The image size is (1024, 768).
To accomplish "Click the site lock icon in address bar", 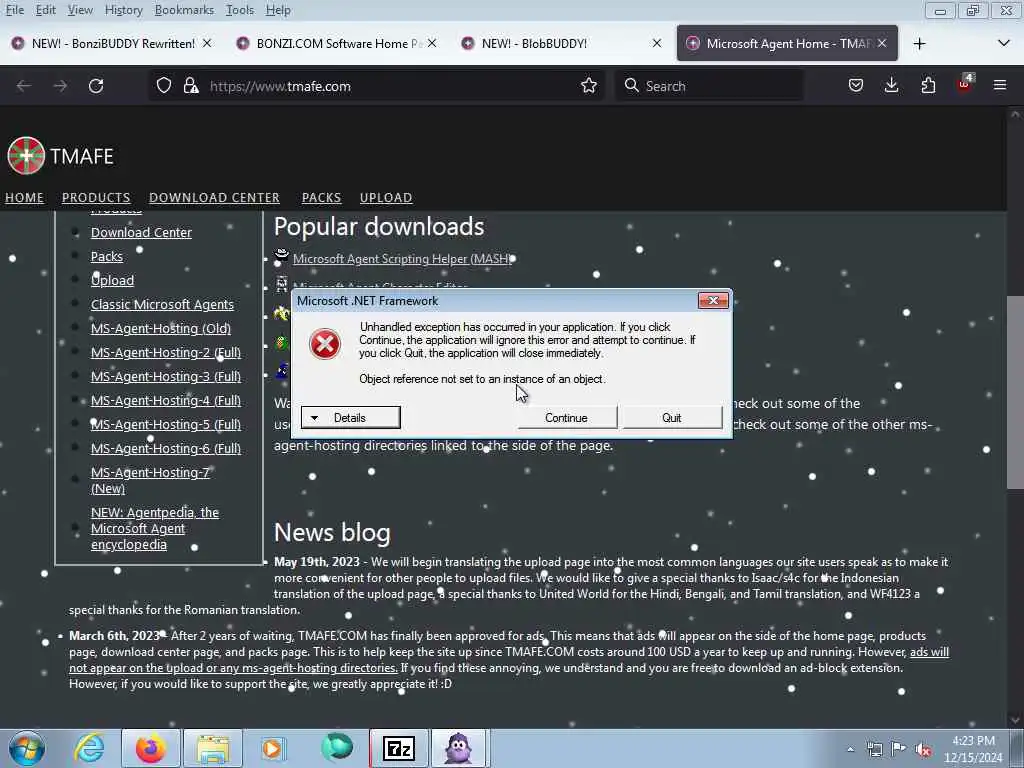I will [x=191, y=86].
